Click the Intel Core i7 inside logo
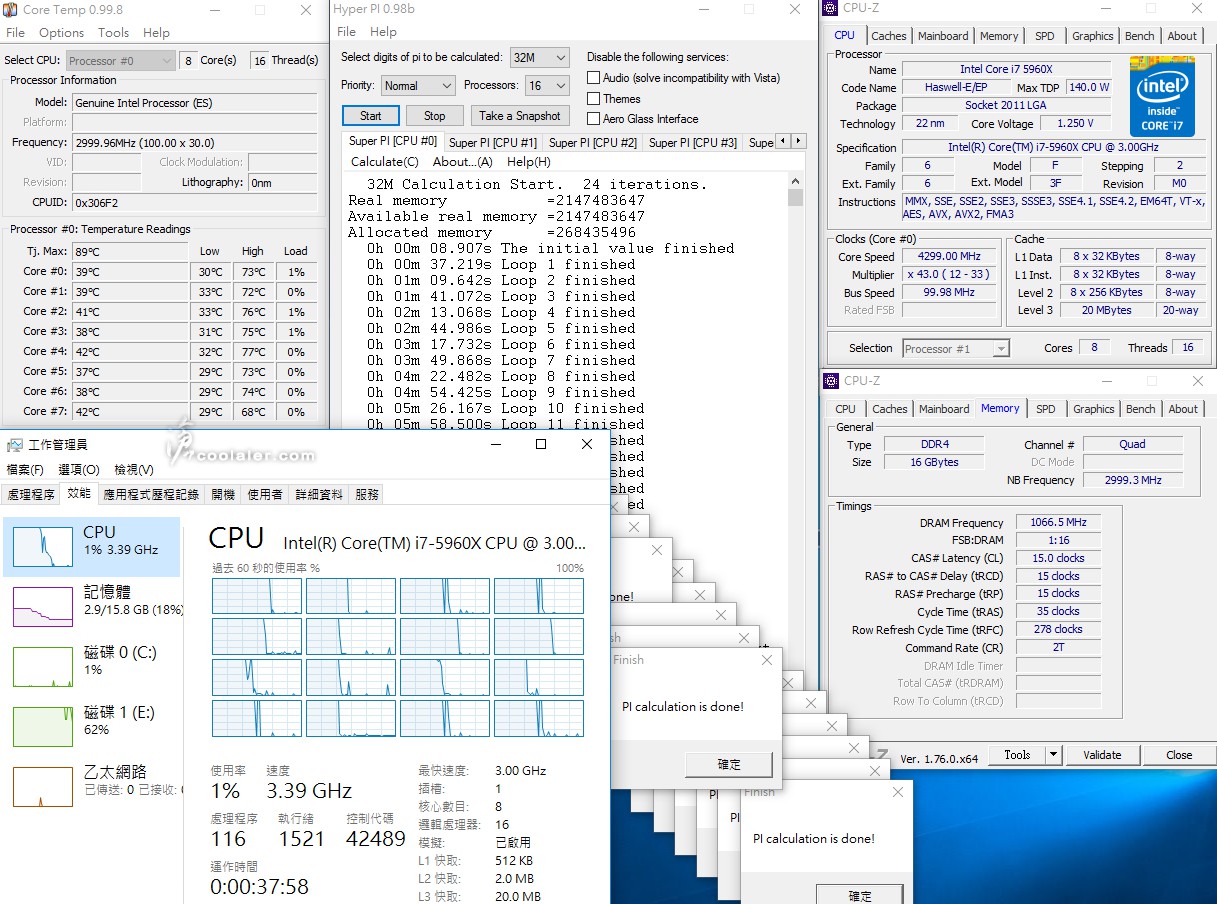Viewport: 1217px width, 904px height. 1162,96
